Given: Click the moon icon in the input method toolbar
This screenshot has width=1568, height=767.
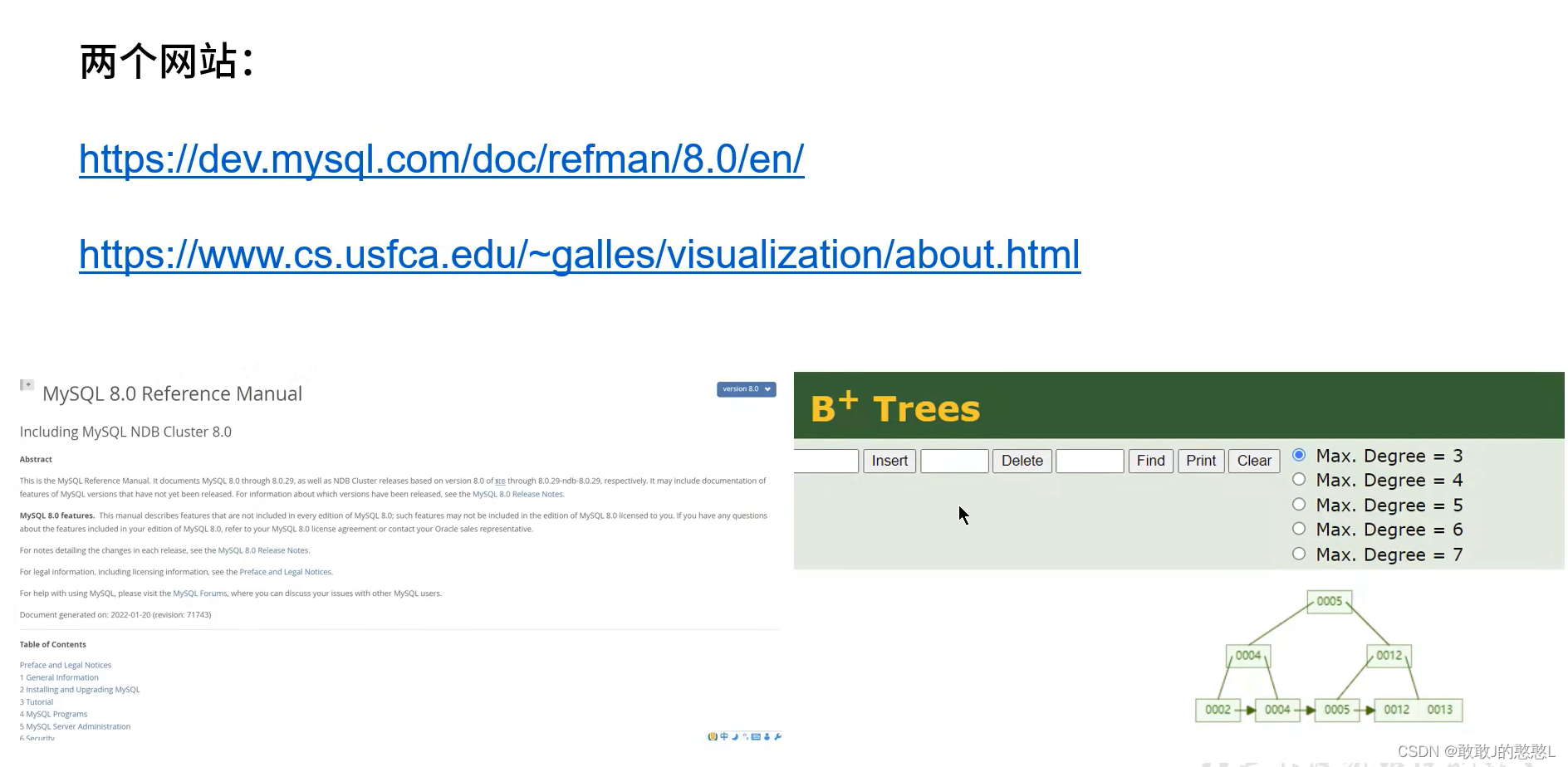Looking at the screenshot, I should [x=735, y=736].
